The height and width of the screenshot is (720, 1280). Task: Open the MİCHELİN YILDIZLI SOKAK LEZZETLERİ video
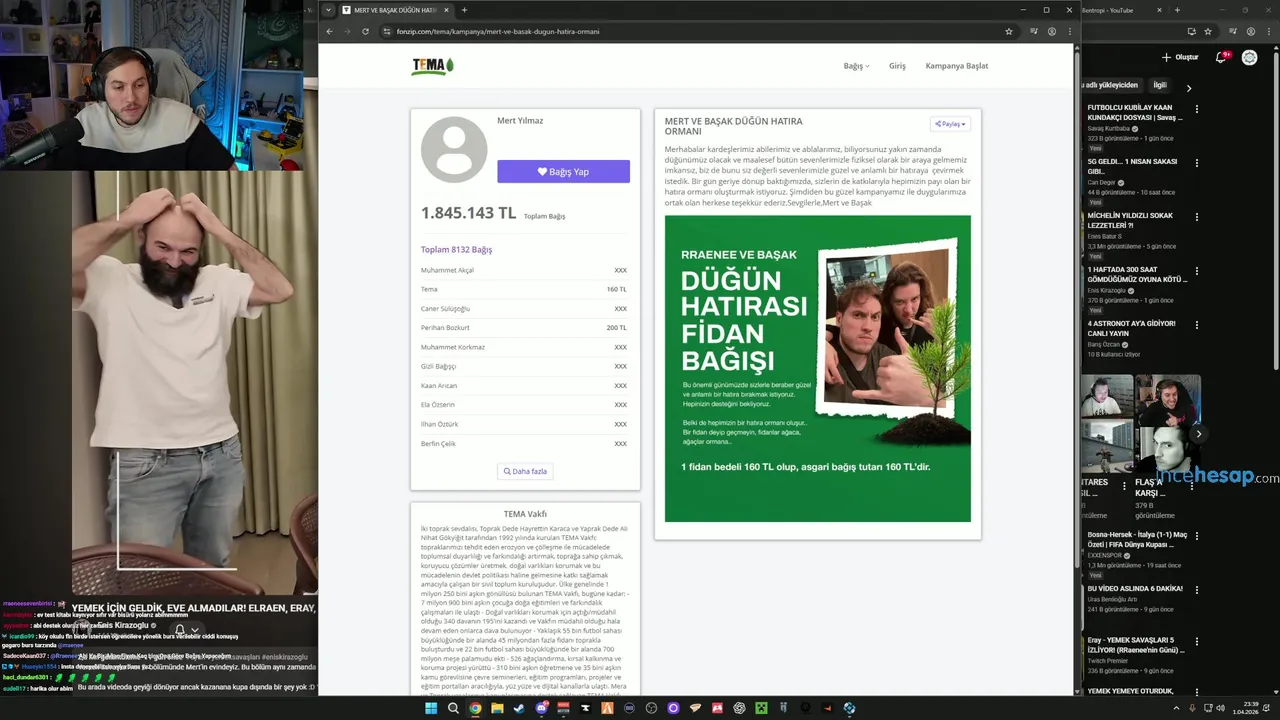[1131, 220]
